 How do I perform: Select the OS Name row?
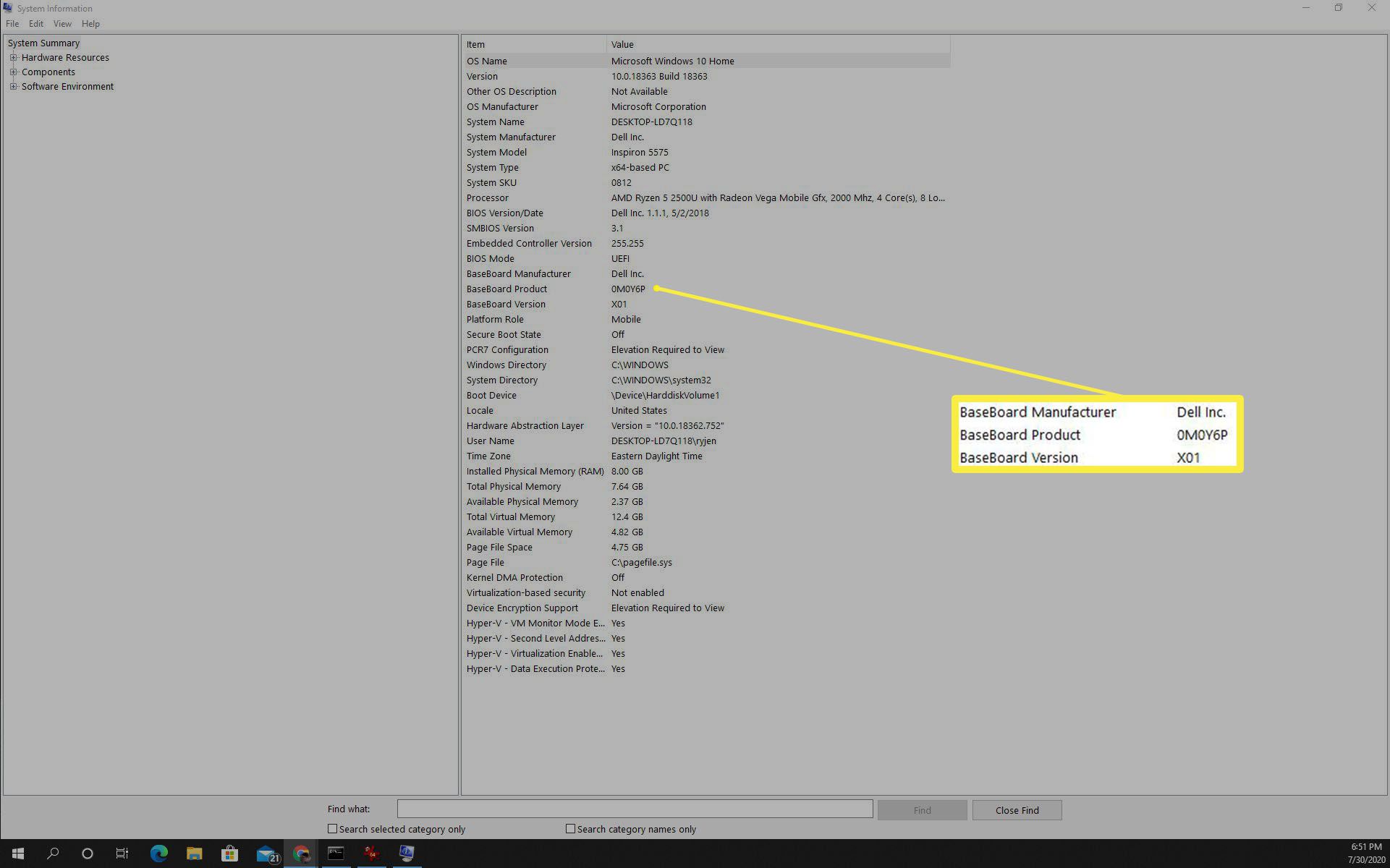tap(706, 61)
